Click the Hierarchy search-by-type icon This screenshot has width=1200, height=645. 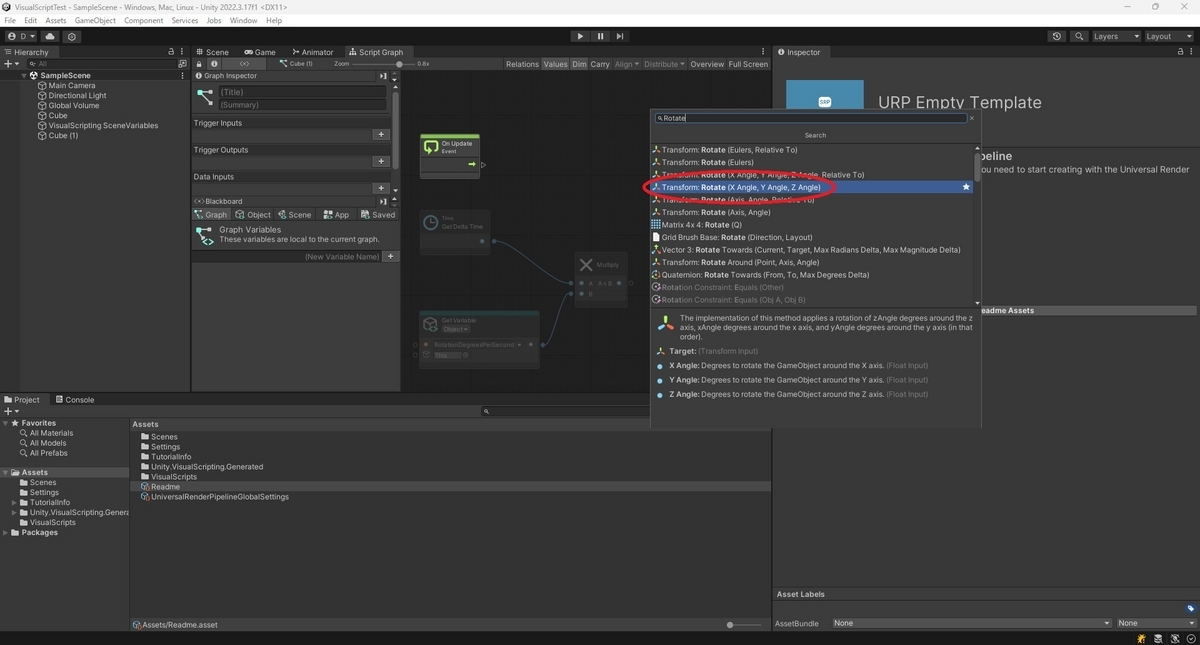(x=182, y=63)
